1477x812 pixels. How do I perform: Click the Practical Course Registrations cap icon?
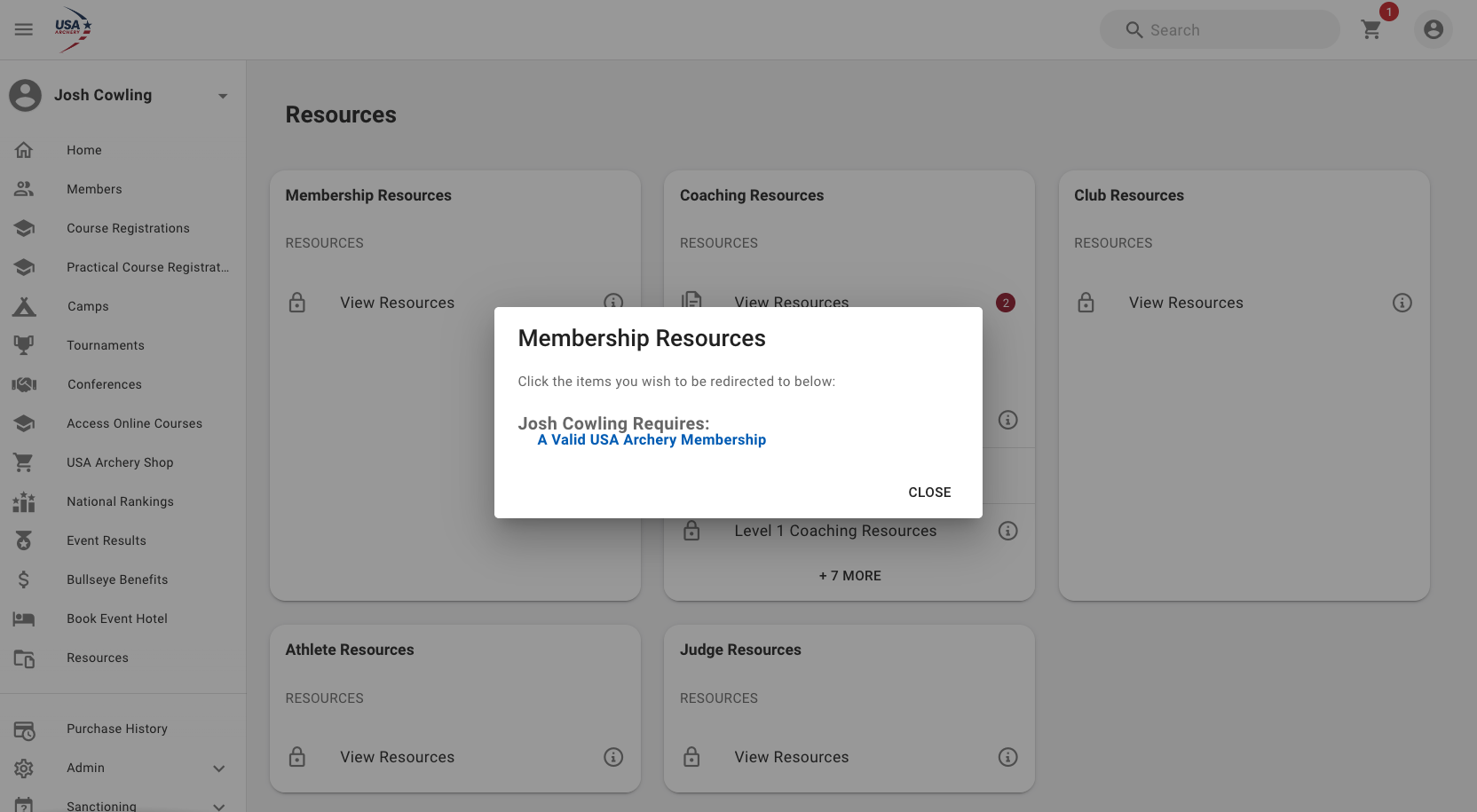click(24, 267)
